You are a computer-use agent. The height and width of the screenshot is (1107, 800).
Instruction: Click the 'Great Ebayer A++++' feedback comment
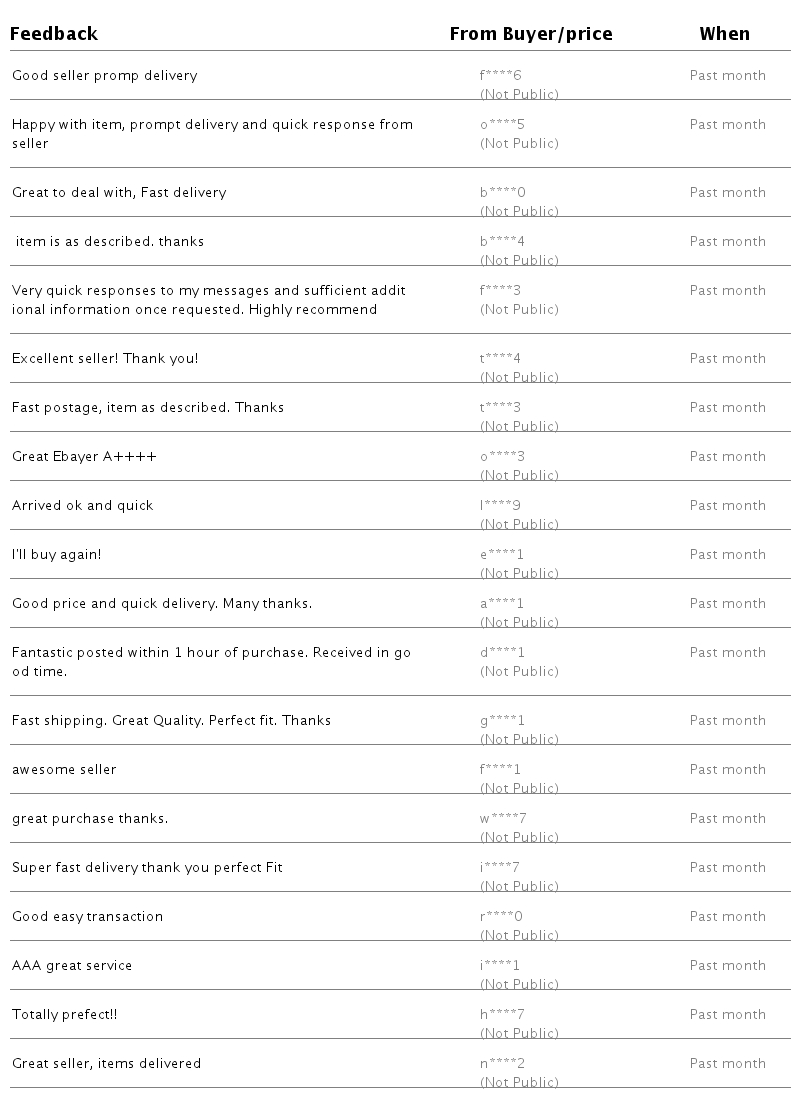pyautogui.click(x=84, y=457)
